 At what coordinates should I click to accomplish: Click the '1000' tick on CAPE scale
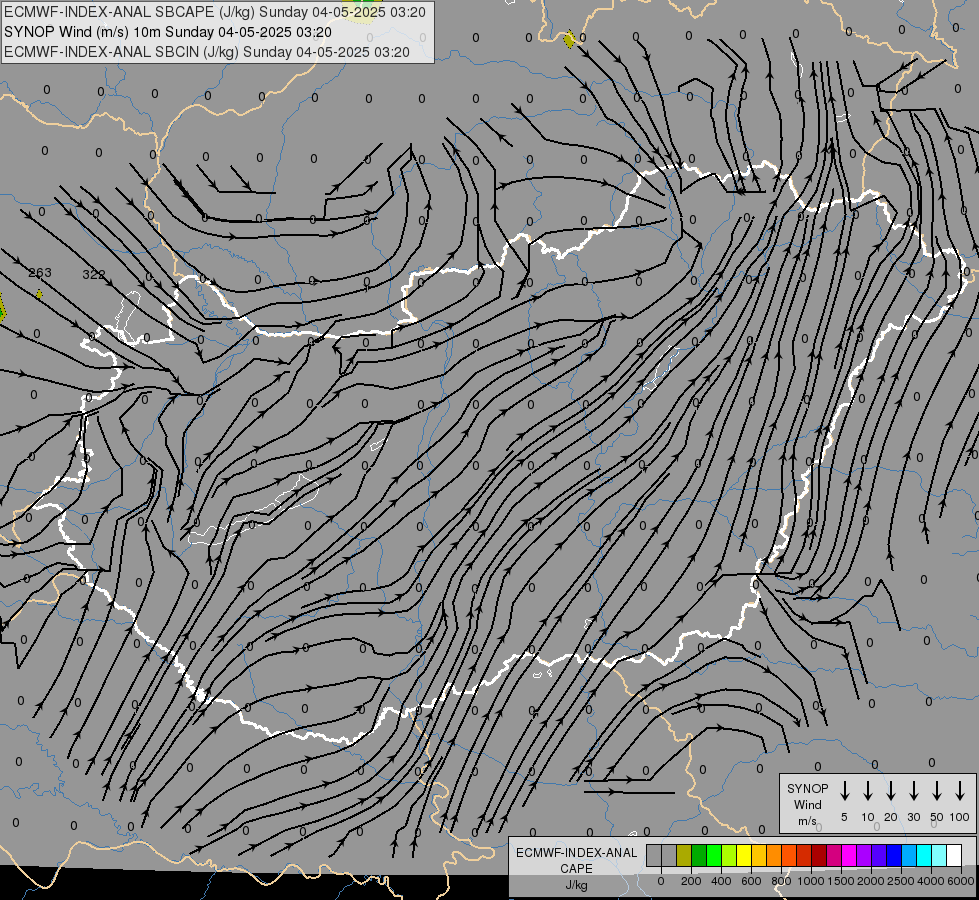coord(811,881)
